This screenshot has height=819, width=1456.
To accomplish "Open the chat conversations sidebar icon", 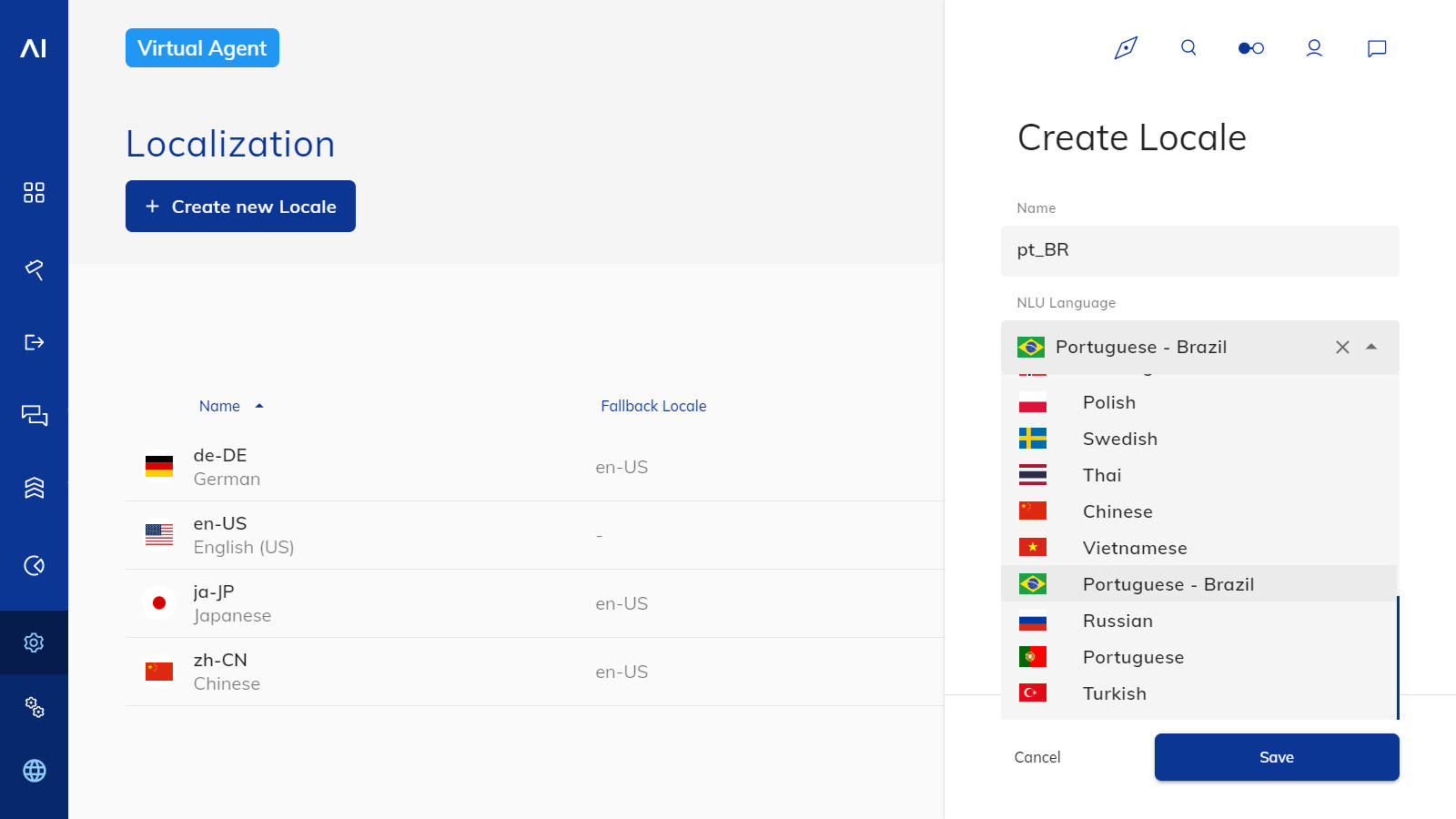I will click(x=34, y=415).
